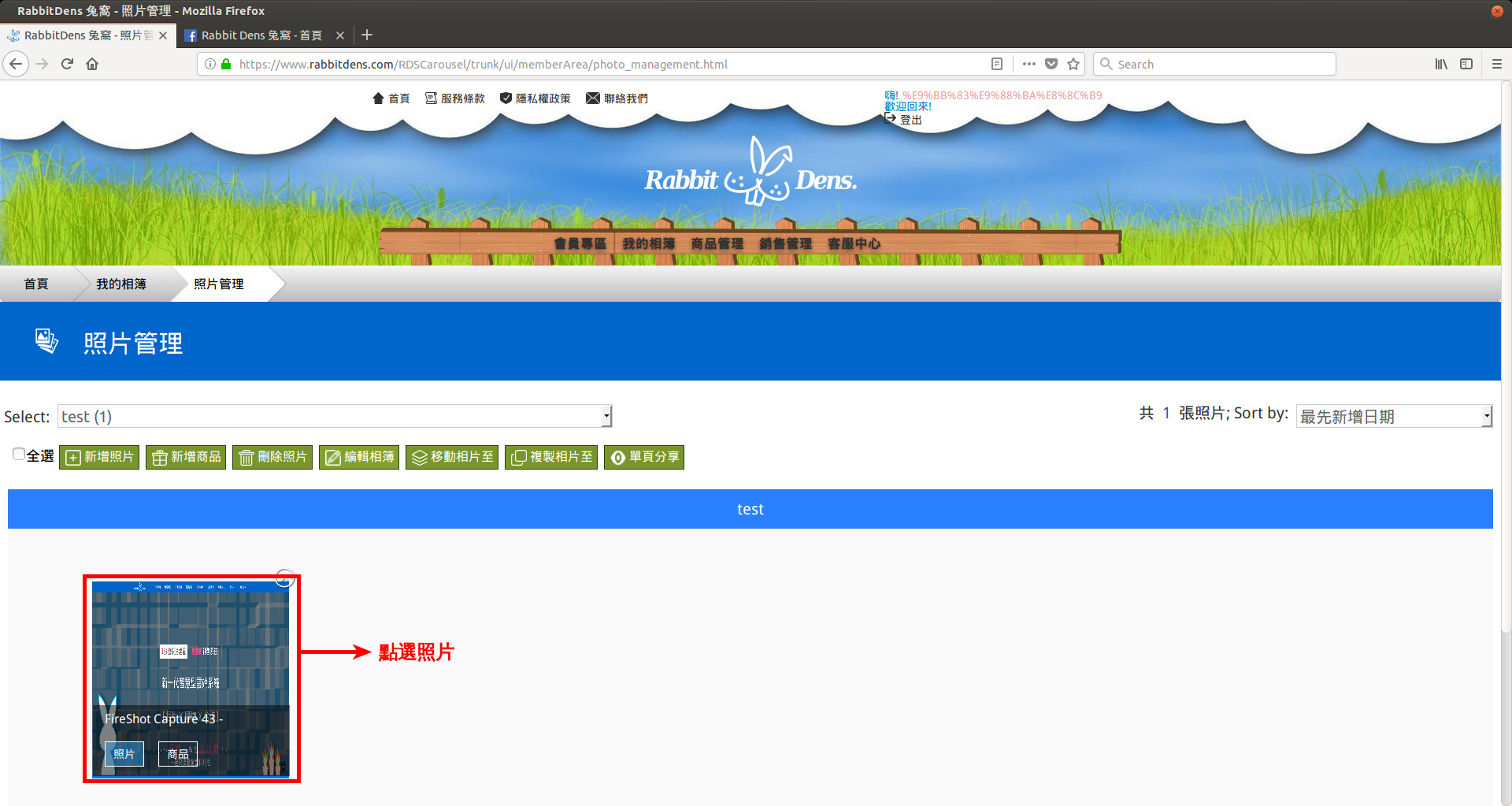Toggle reader view in address bar

pyautogui.click(x=996, y=64)
